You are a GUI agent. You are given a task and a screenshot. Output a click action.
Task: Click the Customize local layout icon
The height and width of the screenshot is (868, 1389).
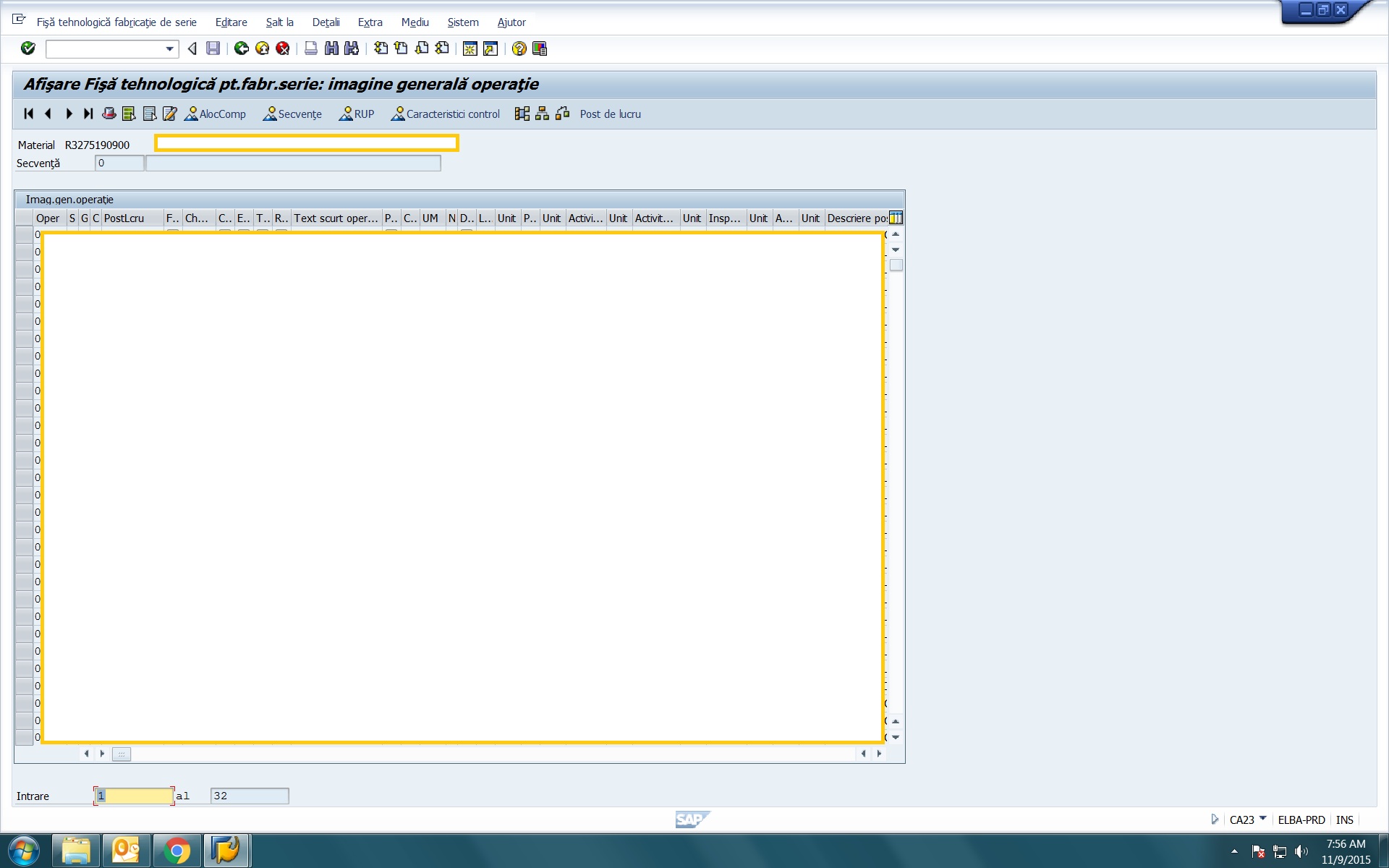540,48
